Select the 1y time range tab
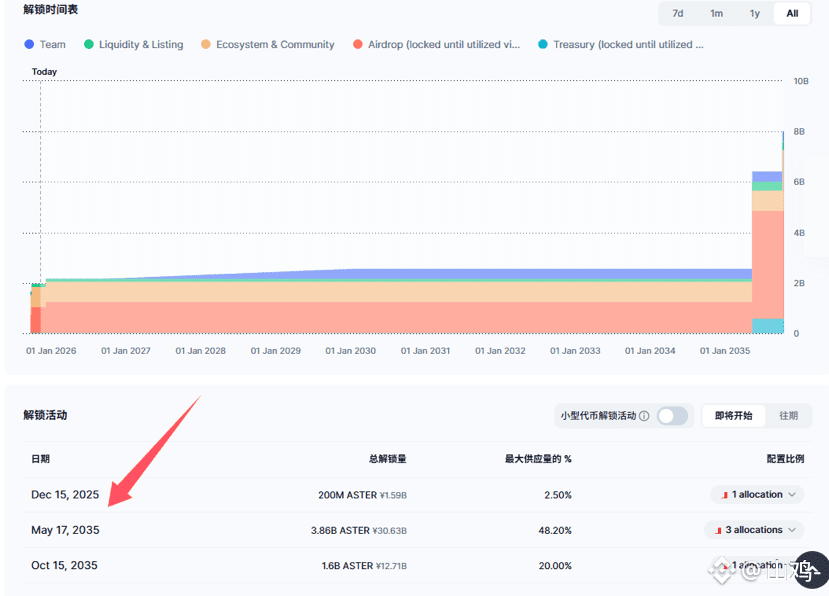This screenshot has height=596, width=829. 754,13
